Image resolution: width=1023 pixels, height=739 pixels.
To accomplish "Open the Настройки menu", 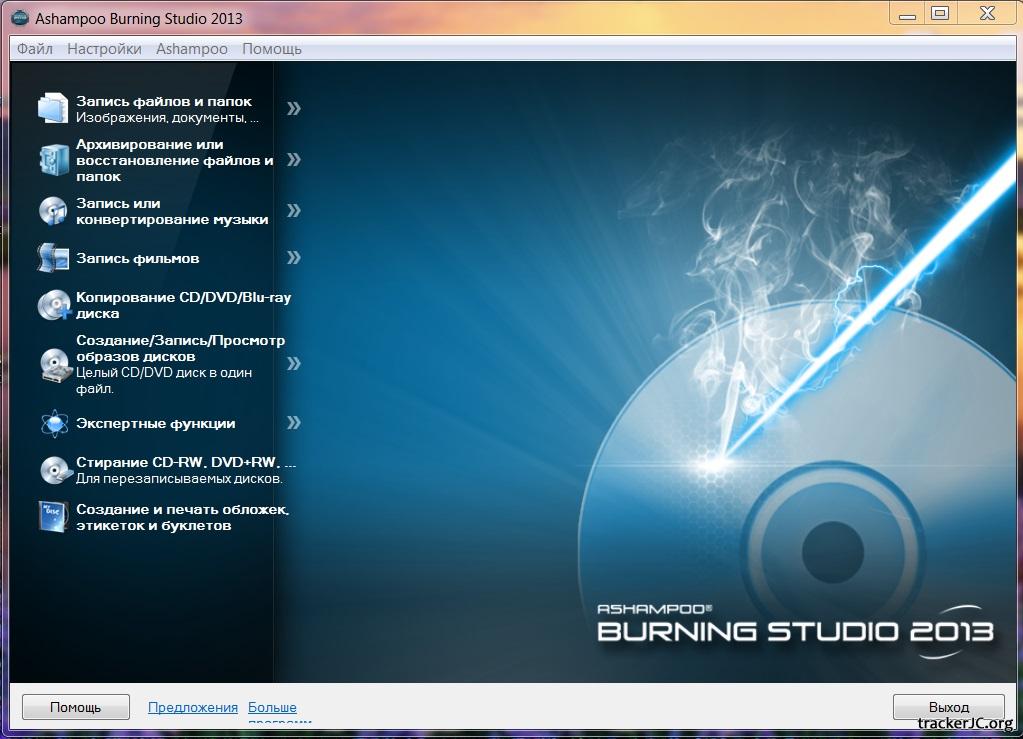I will click(104, 49).
